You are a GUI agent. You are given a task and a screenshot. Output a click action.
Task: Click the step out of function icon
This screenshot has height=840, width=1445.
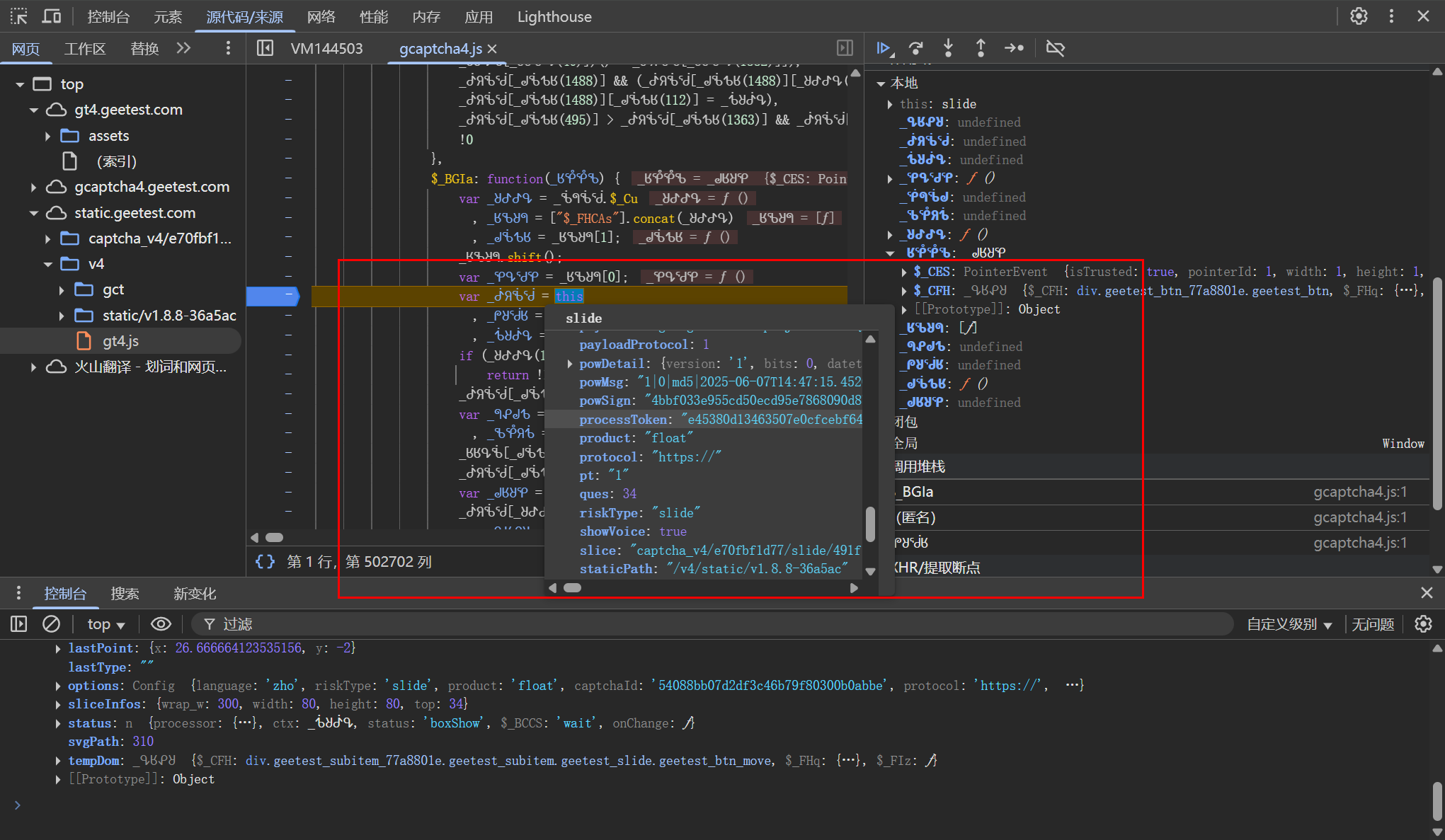click(981, 48)
